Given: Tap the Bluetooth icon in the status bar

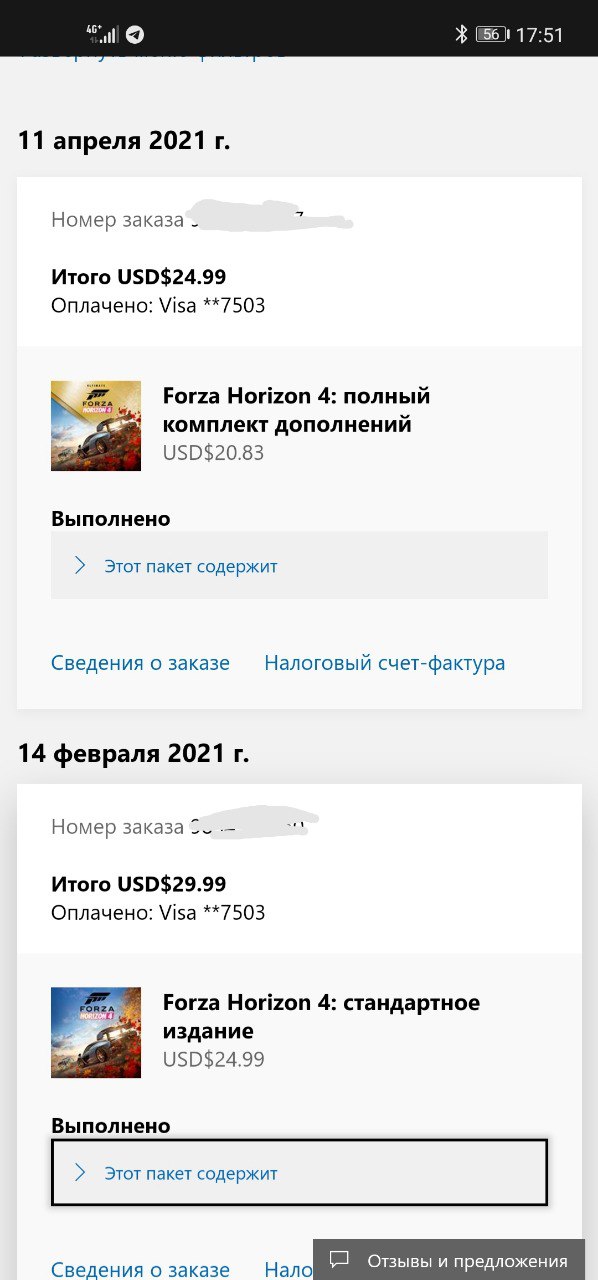Looking at the screenshot, I should 461,35.
